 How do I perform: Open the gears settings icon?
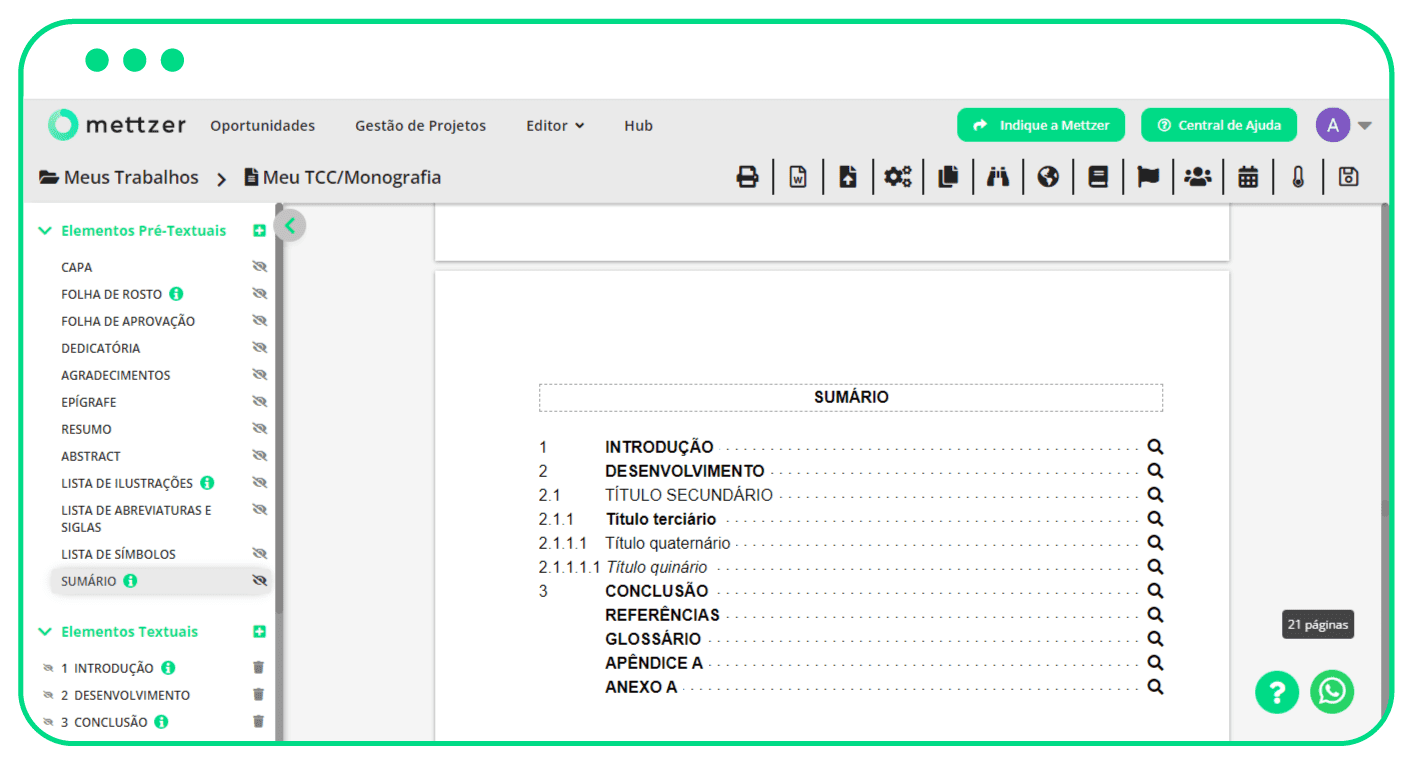coord(897,177)
